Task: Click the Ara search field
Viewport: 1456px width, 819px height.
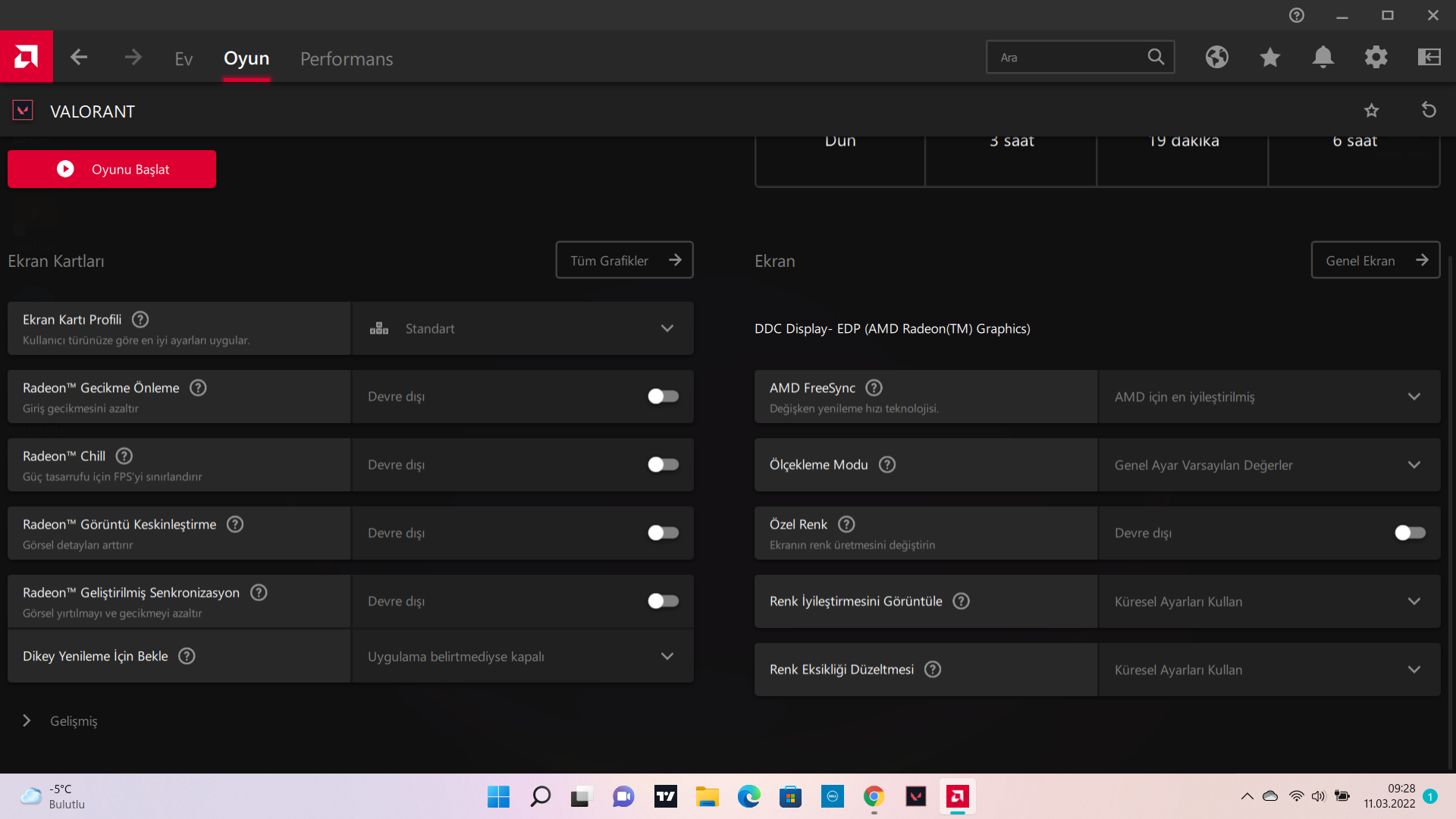Action: click(x=1069, y=58)
